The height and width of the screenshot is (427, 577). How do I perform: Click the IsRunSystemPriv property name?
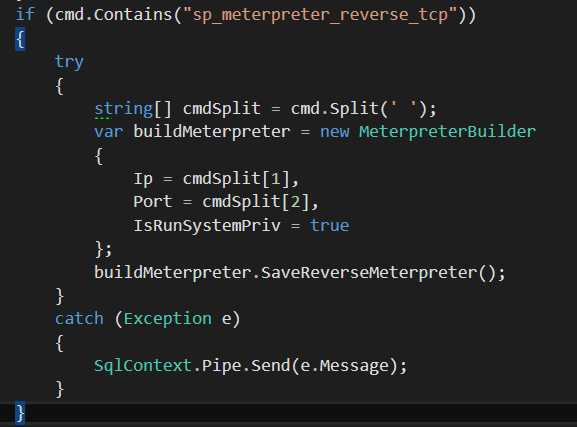tap(207, 226)
